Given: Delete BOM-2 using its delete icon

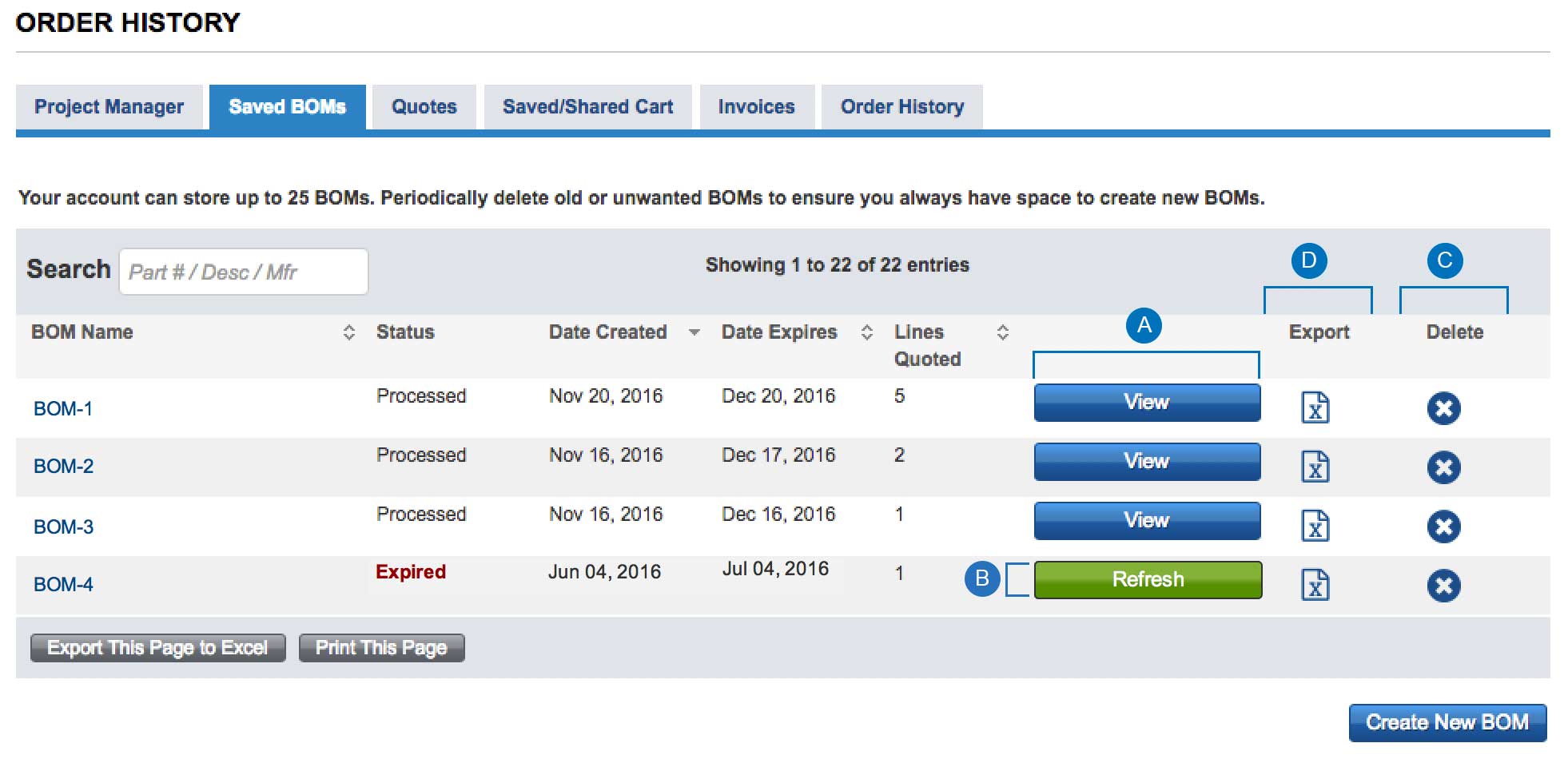Looking at the screenshot, I should coord(1443,467).
